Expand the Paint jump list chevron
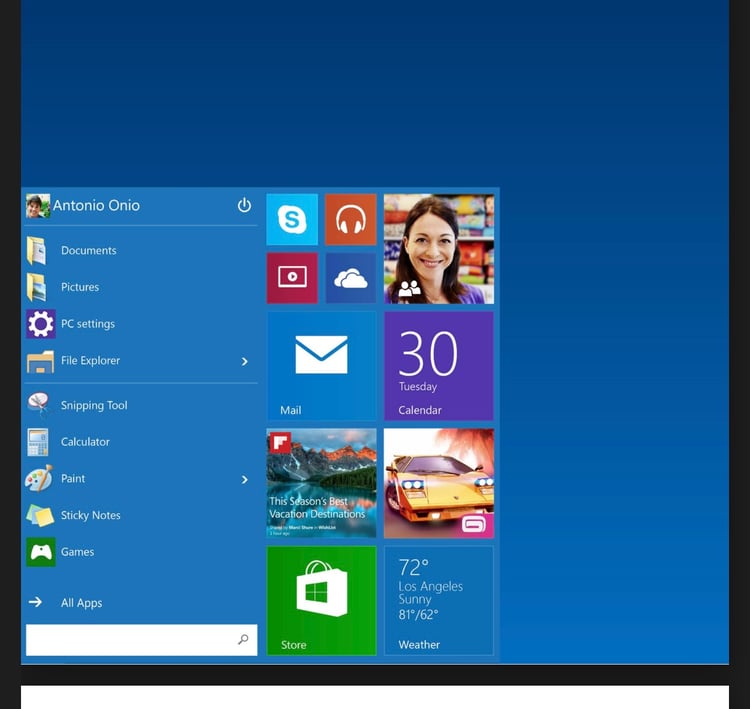Viewport: 750px width, 709px height. click(x=244, y=479)
